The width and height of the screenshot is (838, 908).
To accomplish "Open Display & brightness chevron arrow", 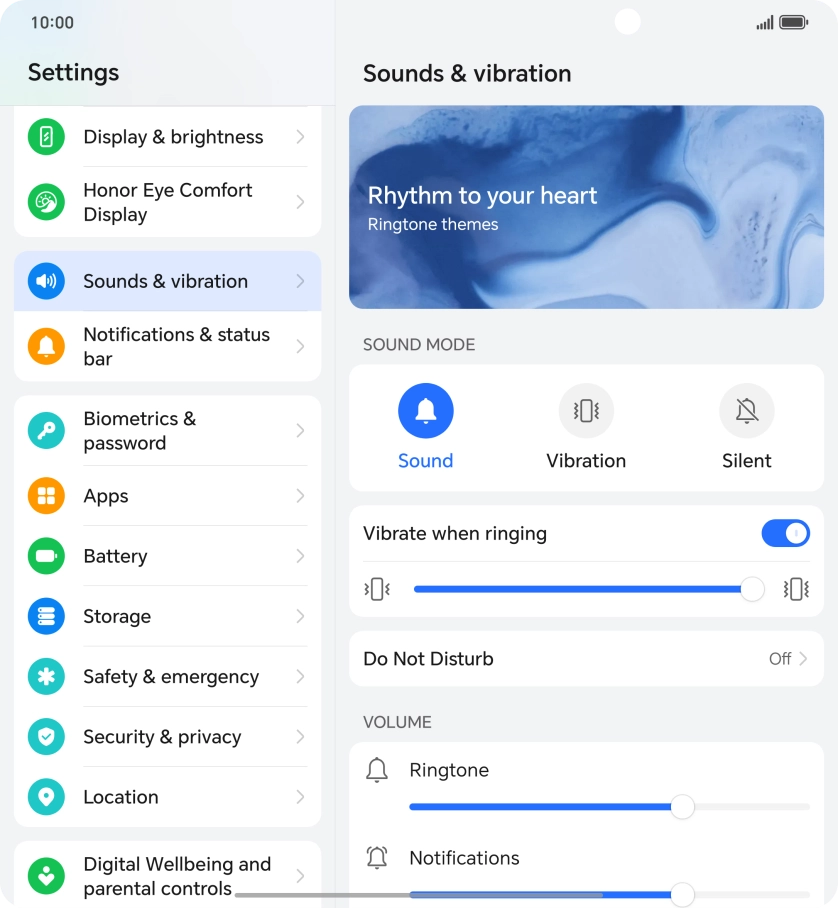I will click(300, 137).
